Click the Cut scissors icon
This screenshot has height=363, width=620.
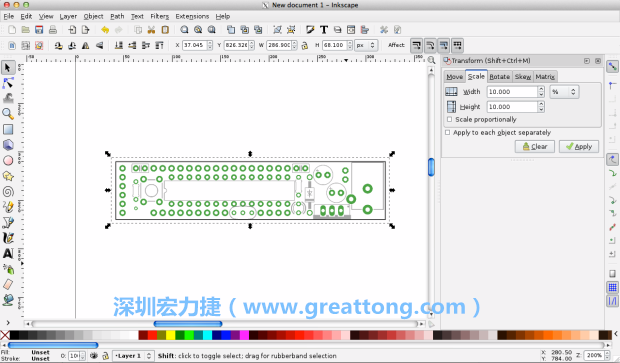tap(151, 30)
